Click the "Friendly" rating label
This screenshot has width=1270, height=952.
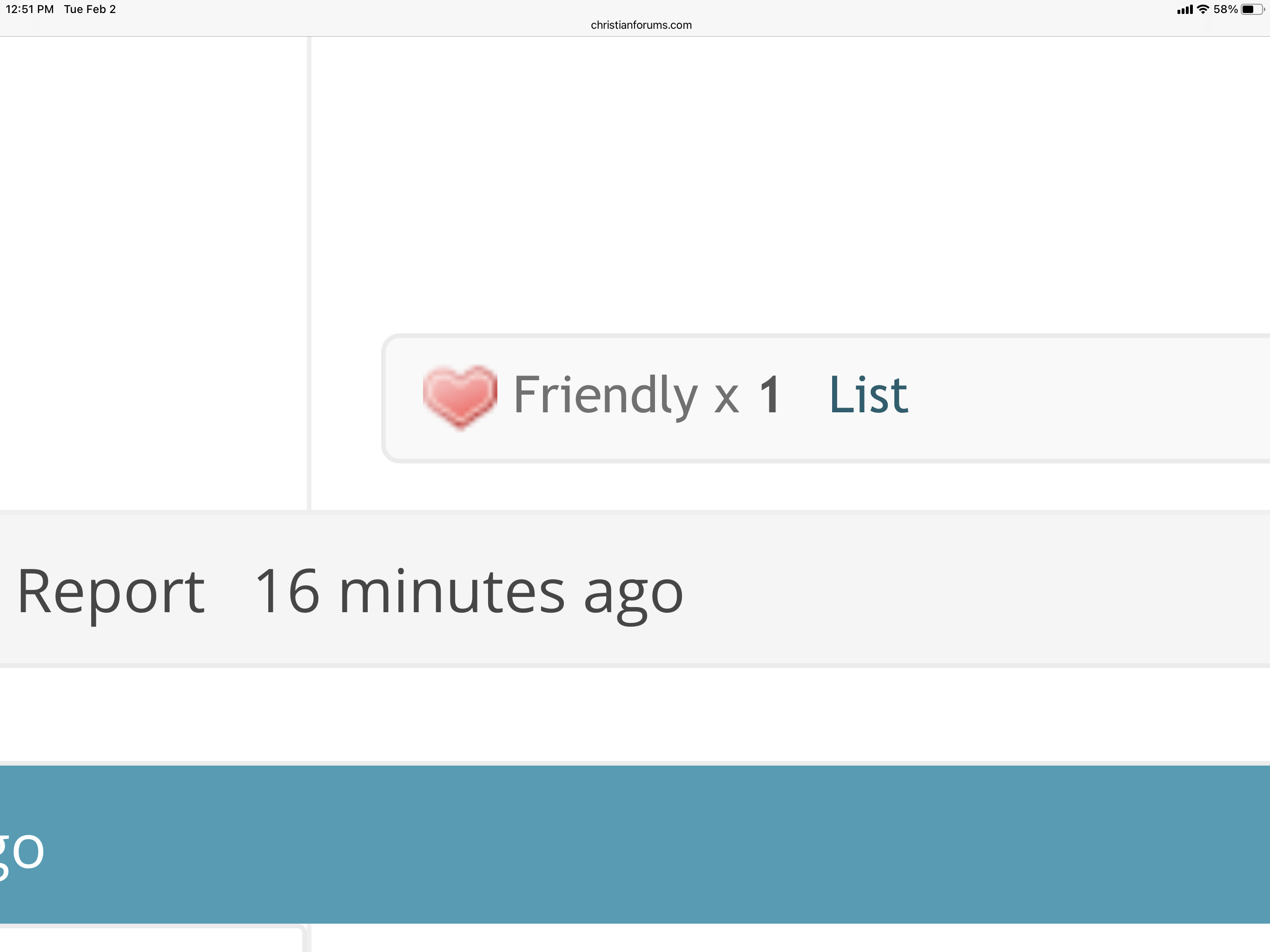coord(605,395)
